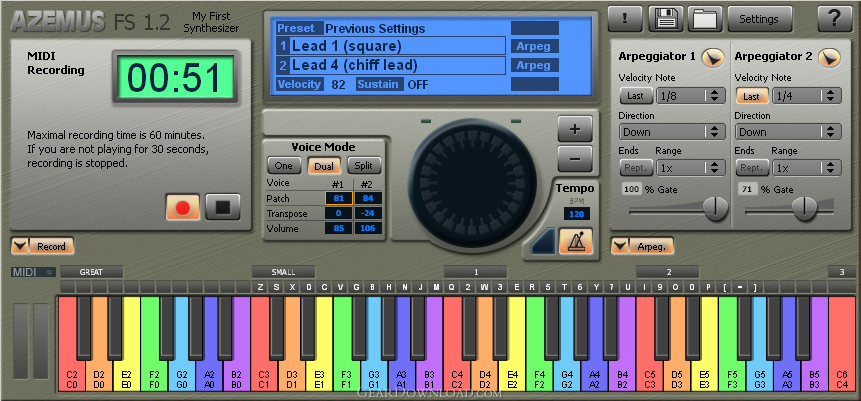The image size is (861, 401).
Task: Select One voice mode
Action: [x=284, y=166]
